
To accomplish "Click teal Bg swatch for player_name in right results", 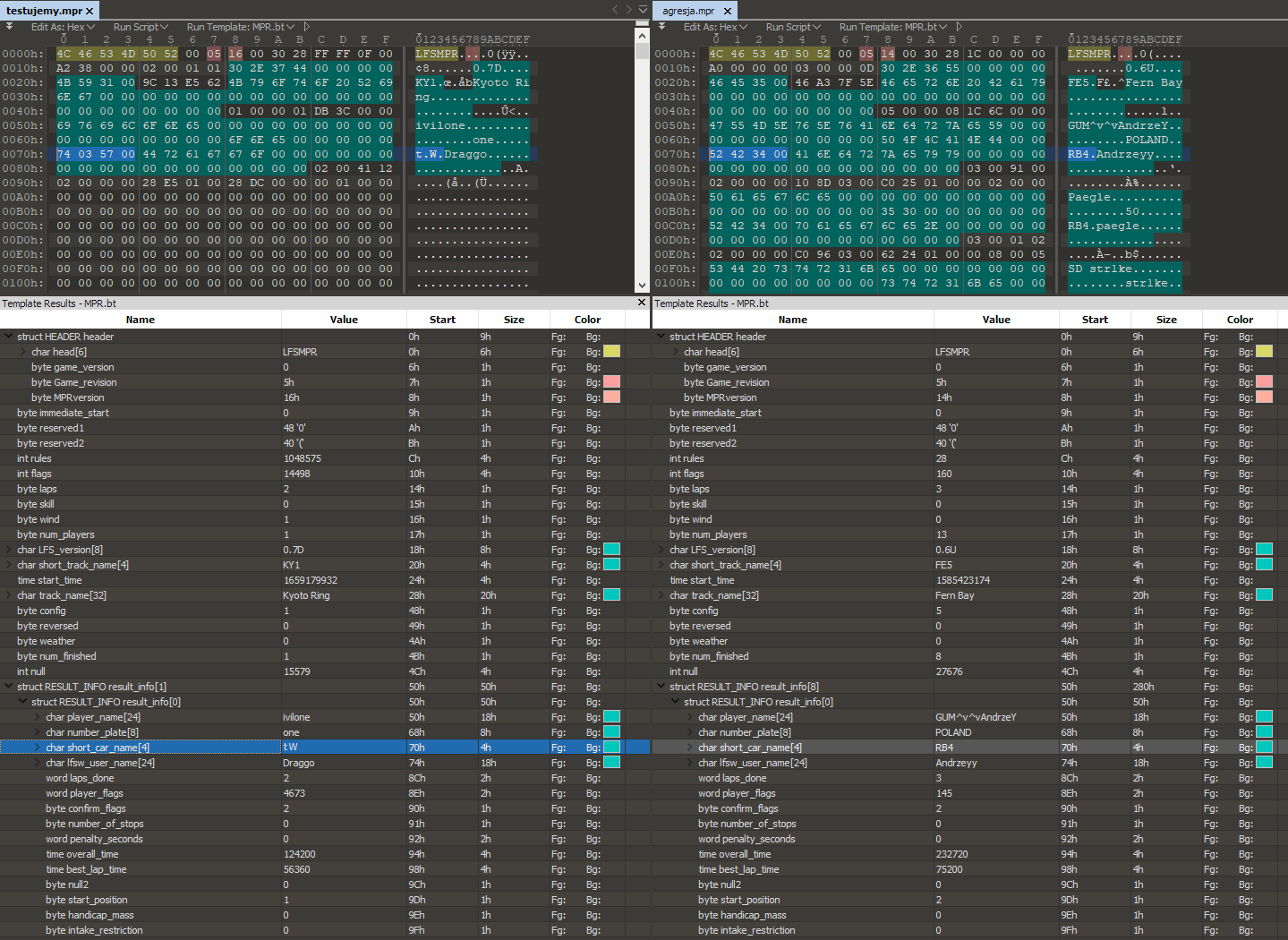I will (1265, 717).
